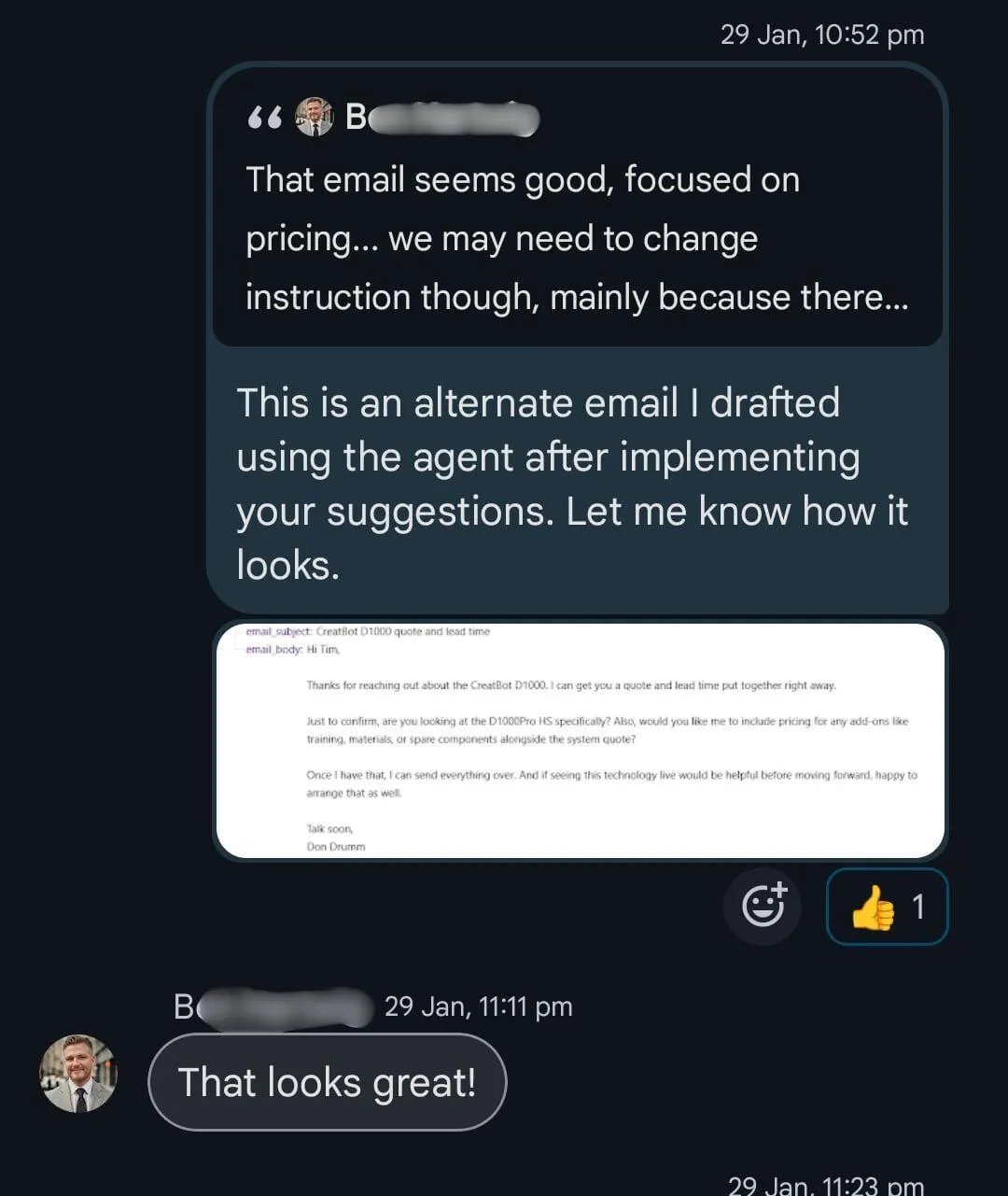Tap the 'Talk soon, Don Drumm' signature in image

335,837
